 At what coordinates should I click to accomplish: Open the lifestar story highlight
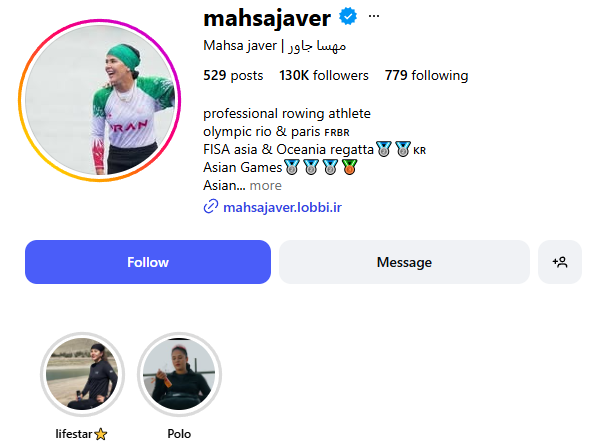pyautogui.click(x=82, y=374)
